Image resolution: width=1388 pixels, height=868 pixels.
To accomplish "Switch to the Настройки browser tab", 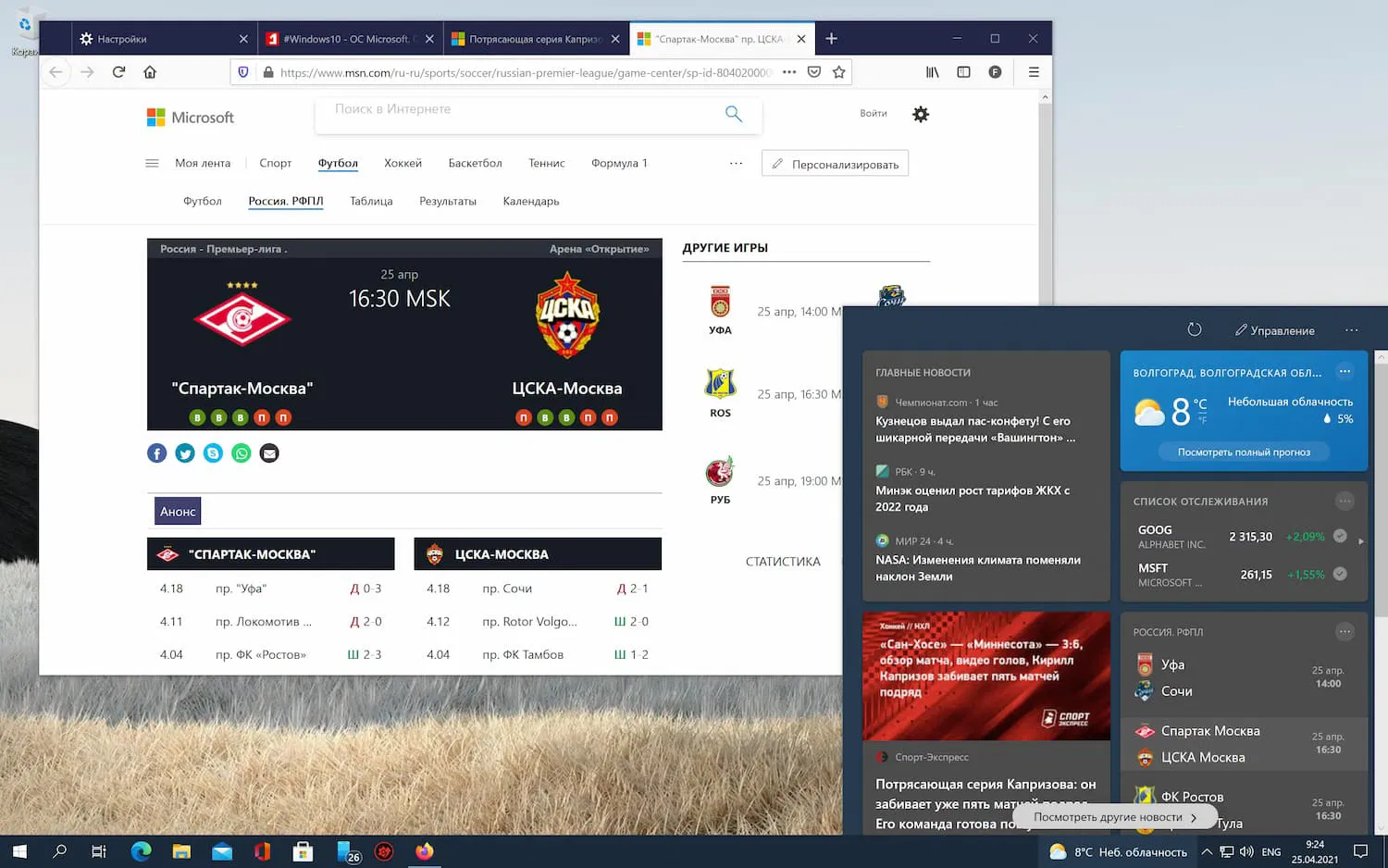I will click(x=164, y=39).
